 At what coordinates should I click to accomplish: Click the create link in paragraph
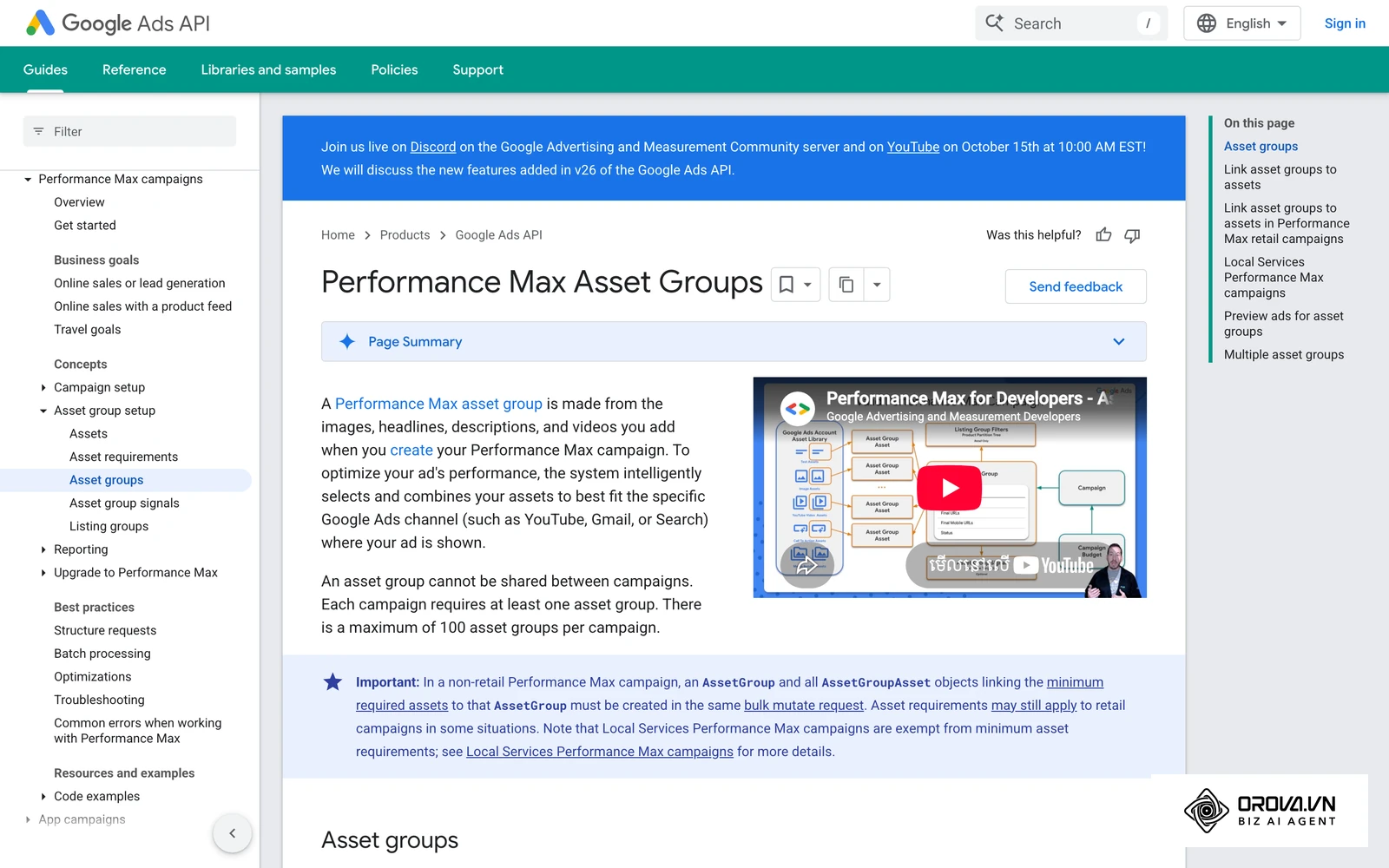411,450
